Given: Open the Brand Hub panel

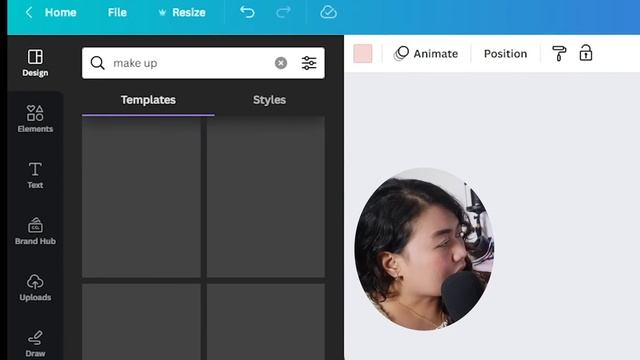Looking at the screenshot, I should click(35, 231).
